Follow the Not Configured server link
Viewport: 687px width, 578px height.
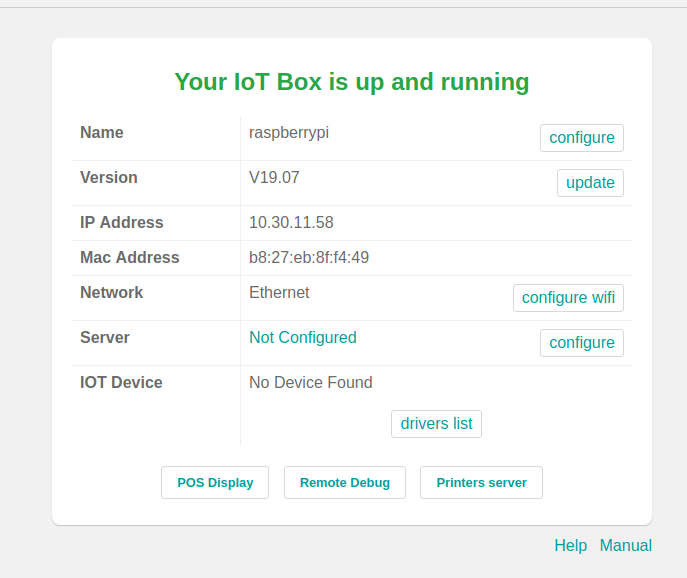click(303, 337)
